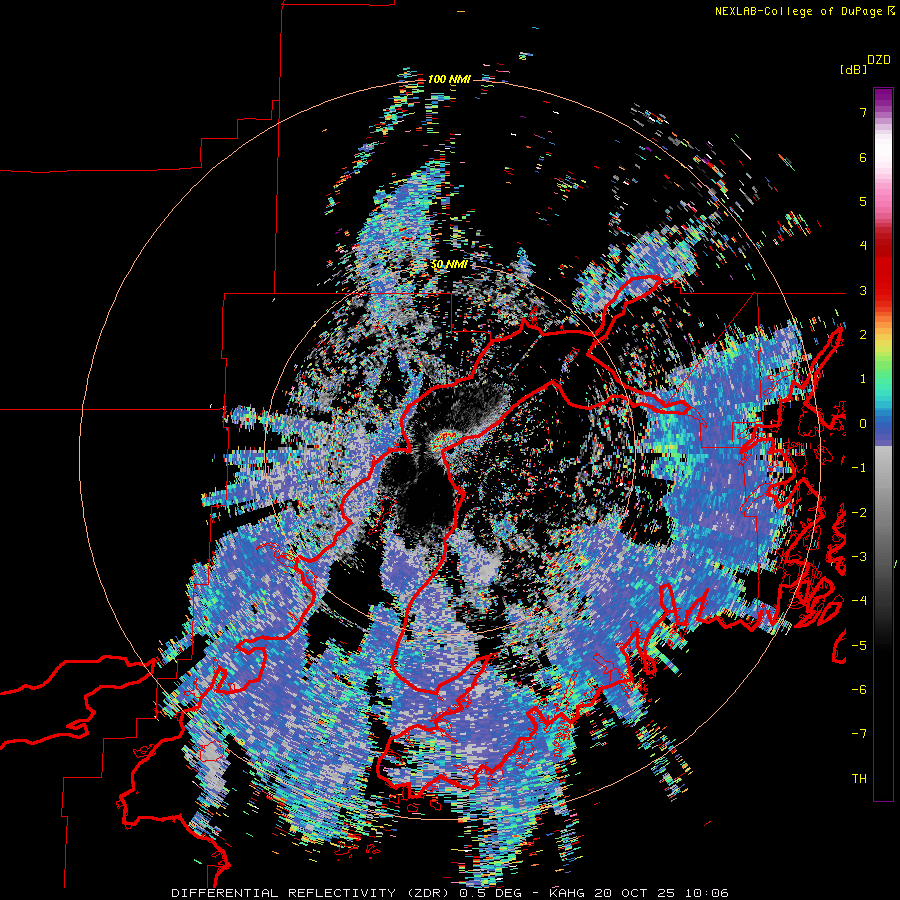Screen dimensions: 900x900
Task: Click the 7 dB value on color scale
Action: pyautogui.click(x=863, y=112)
